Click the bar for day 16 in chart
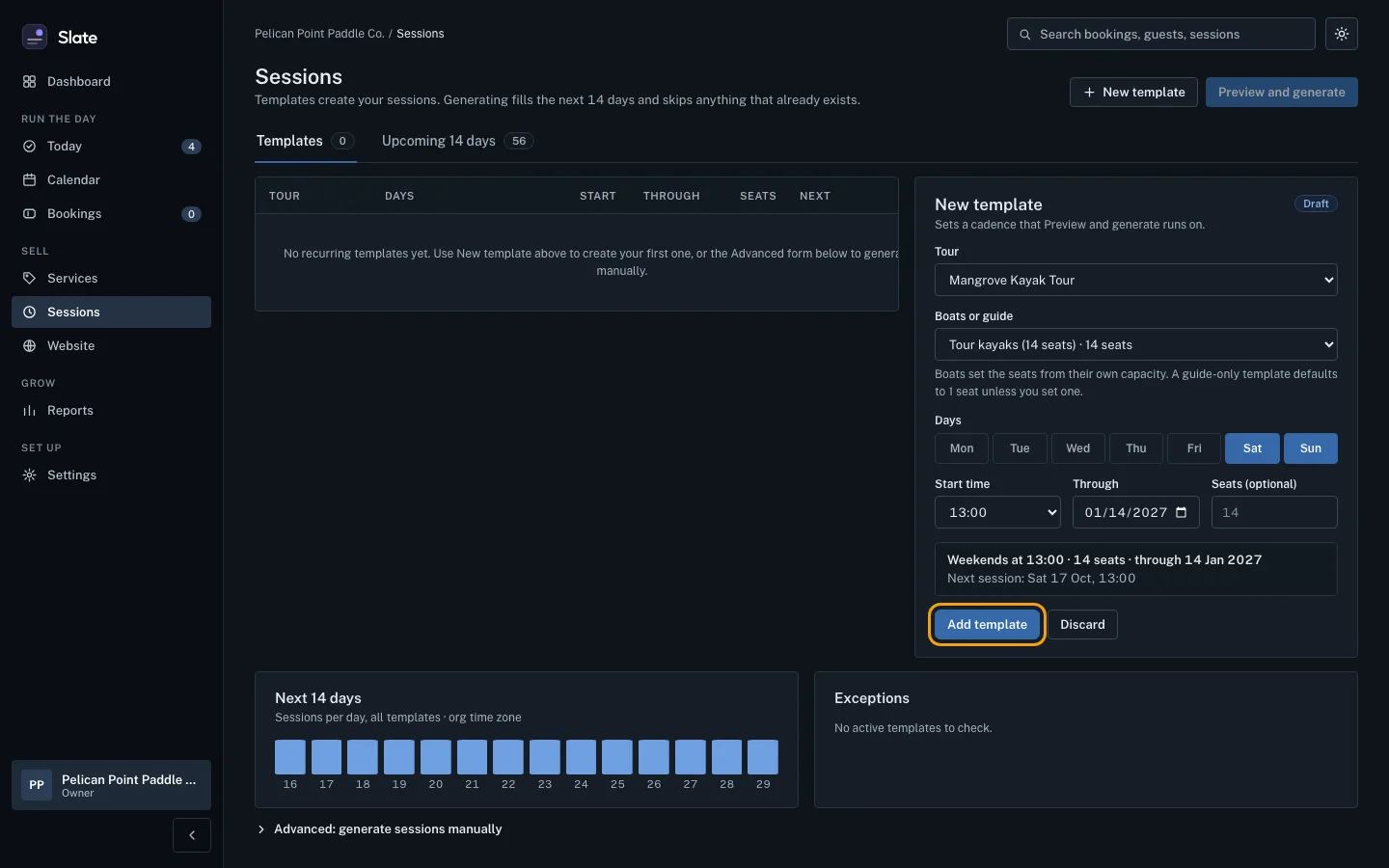This screenshot has height=868, width=1389. (290, 757)
